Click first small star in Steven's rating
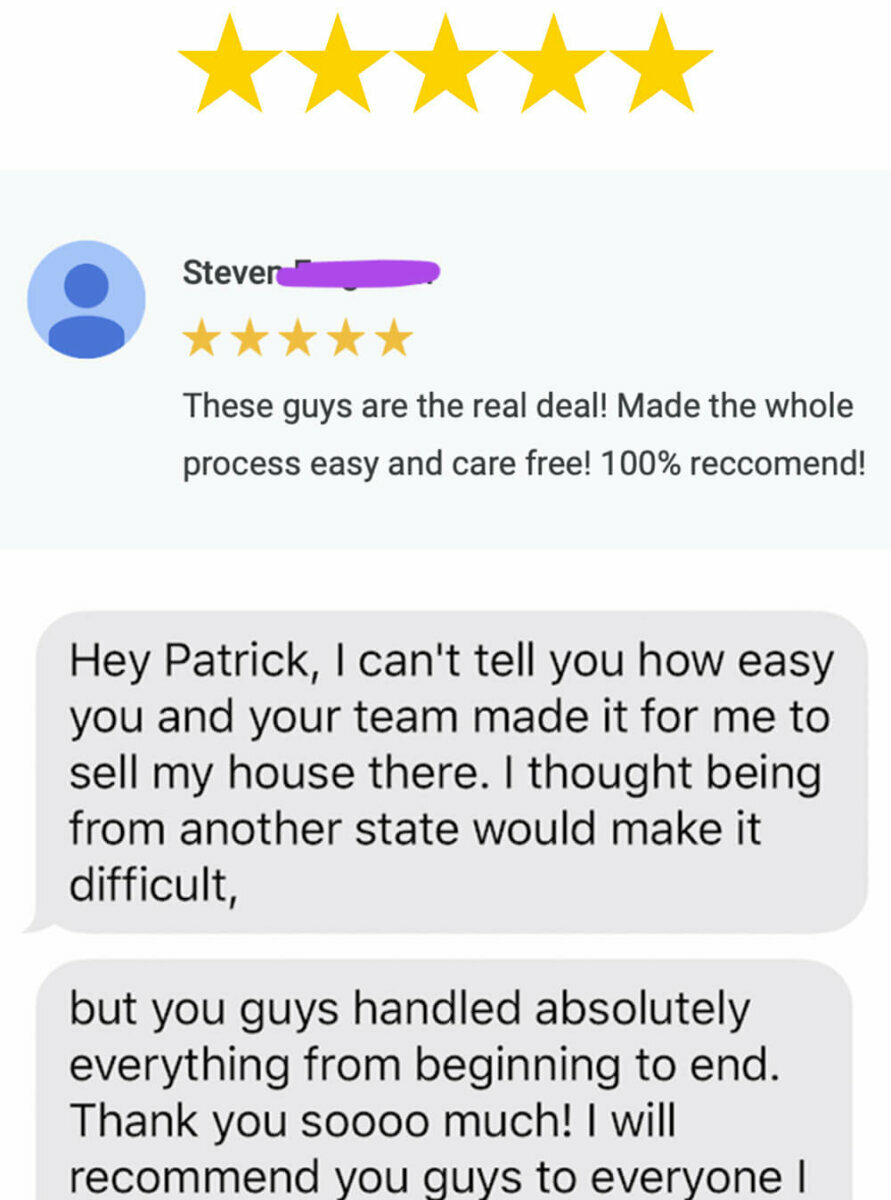891x1200 pixels. click(202, 338)
